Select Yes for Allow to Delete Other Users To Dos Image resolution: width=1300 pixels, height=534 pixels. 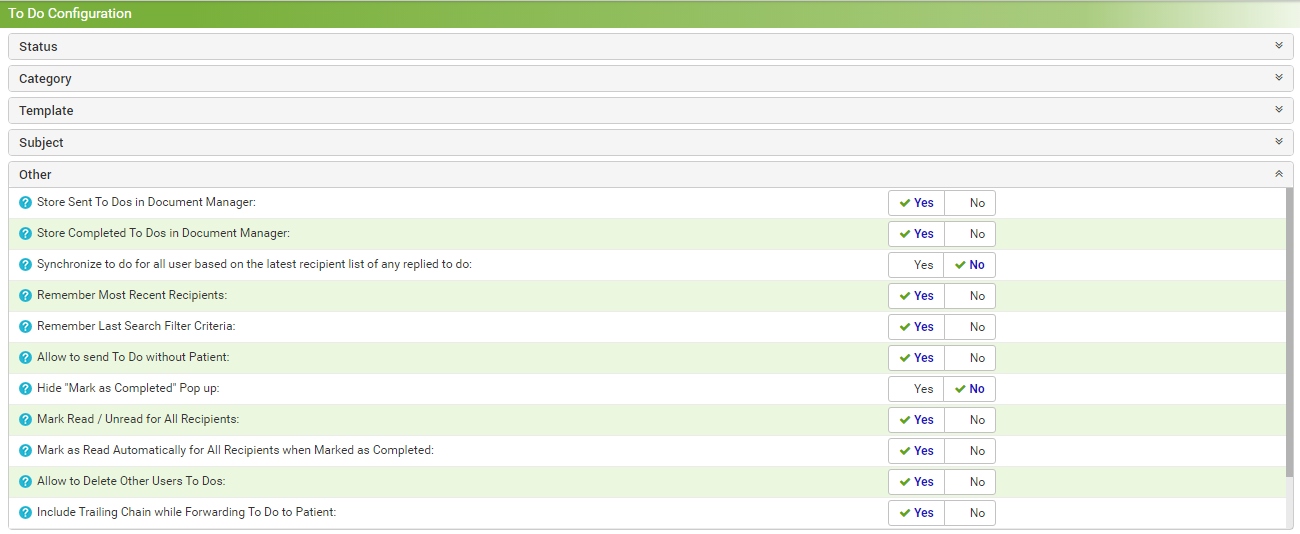tap(916, 482)
